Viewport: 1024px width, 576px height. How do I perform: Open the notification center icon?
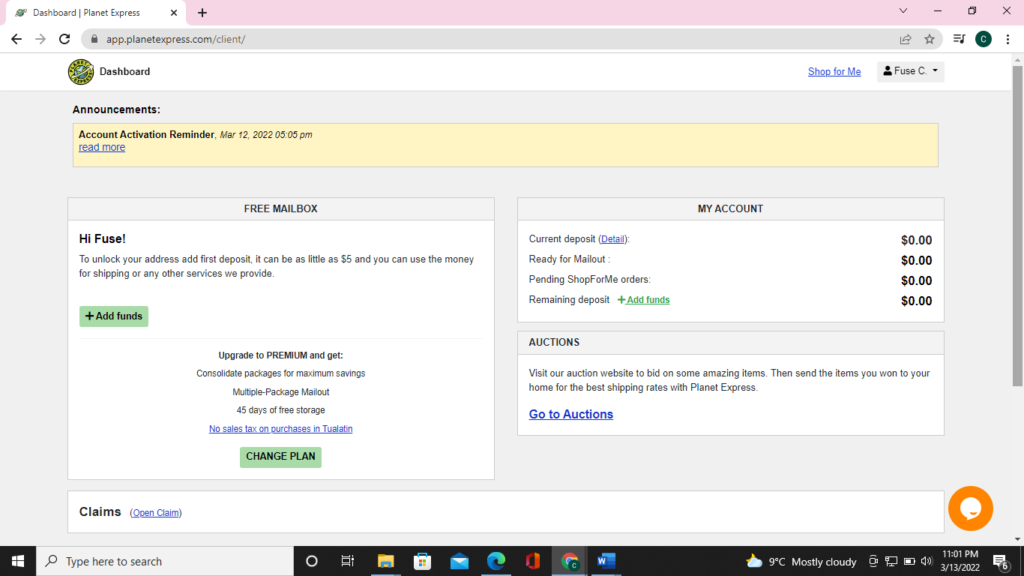(x=1000, y=561)
